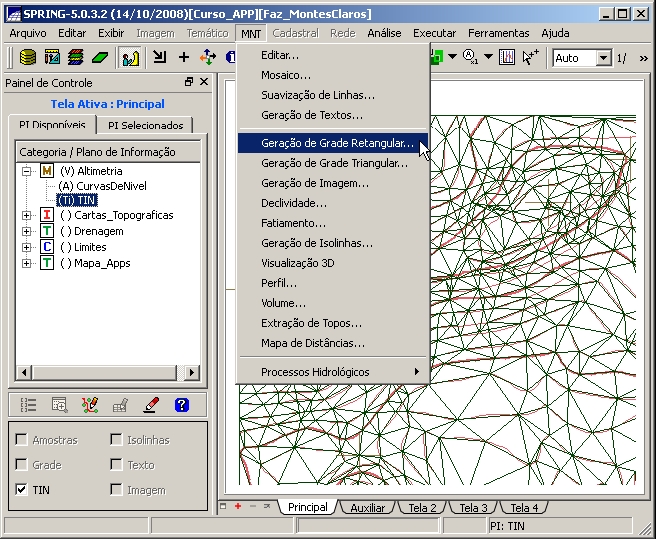
Task: Click the green plane icon in the toolbar
Action: [x=100, y=58]
